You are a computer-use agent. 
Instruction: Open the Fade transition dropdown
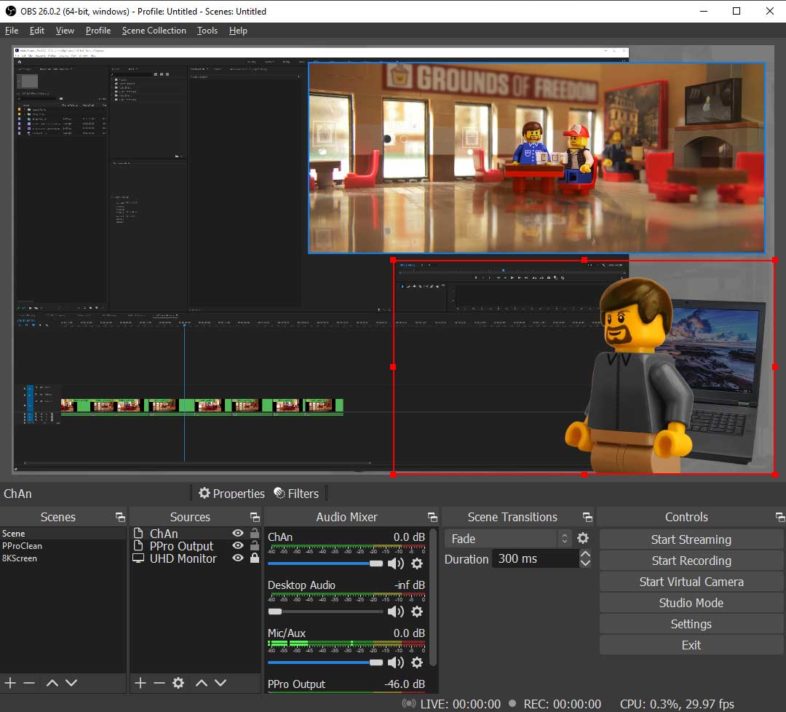tap(507, 539)
